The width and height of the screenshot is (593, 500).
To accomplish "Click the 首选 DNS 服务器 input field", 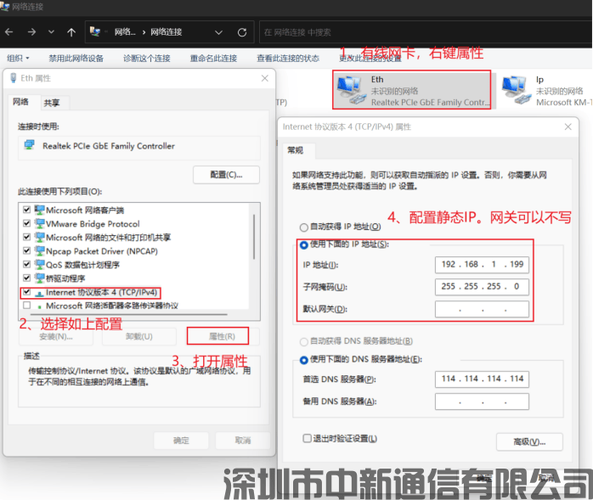I will click(482, 379).
